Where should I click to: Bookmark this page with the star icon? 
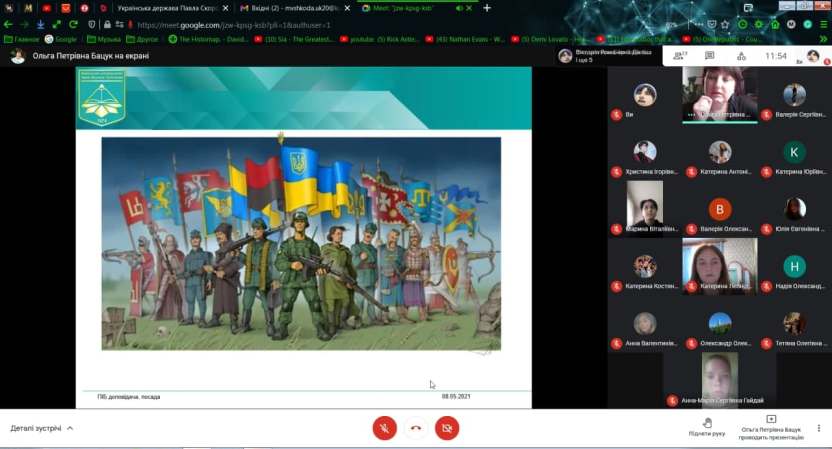pyautogui.click(x=725, y=24)
